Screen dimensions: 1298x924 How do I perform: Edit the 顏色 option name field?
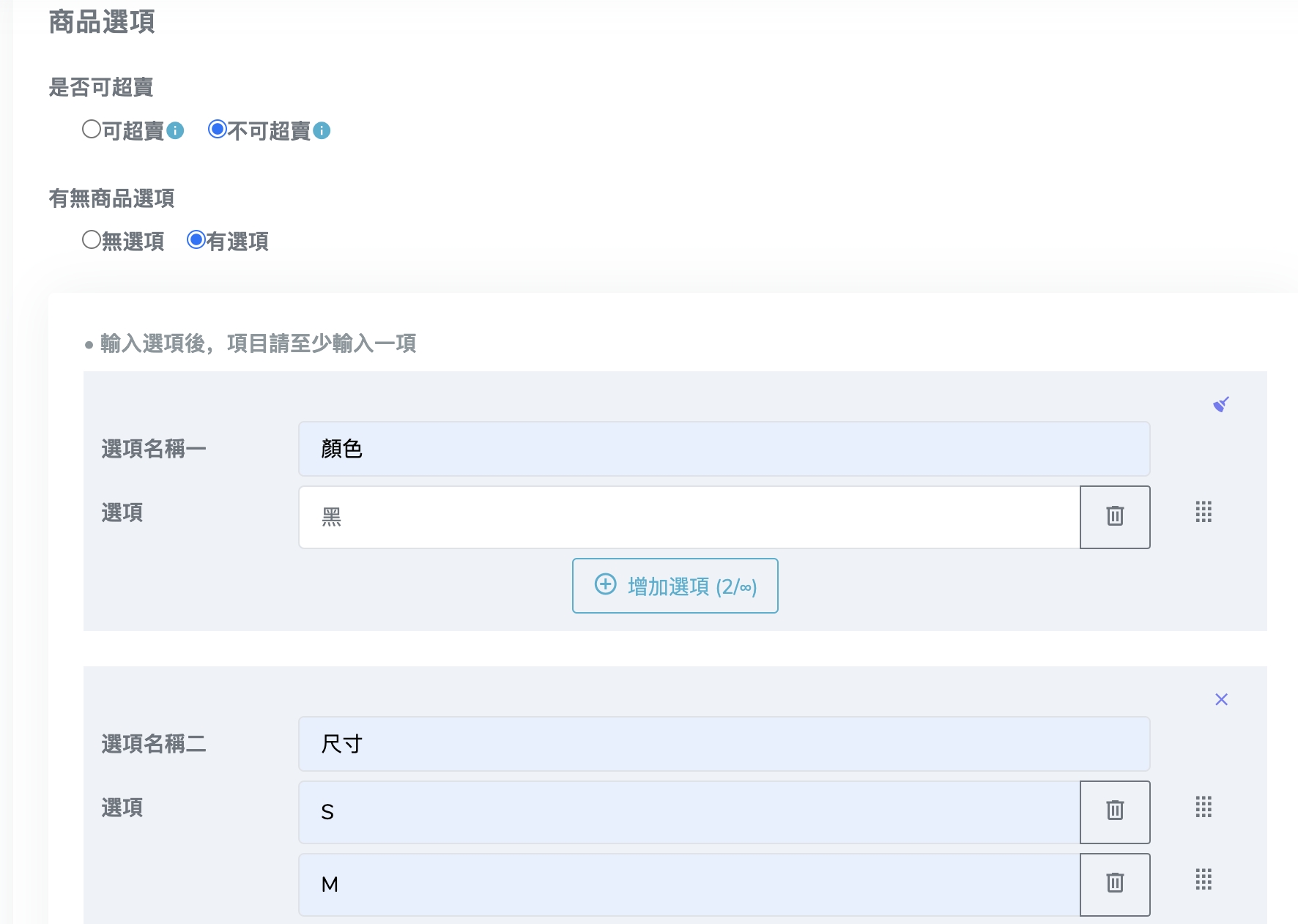point(723,449)
